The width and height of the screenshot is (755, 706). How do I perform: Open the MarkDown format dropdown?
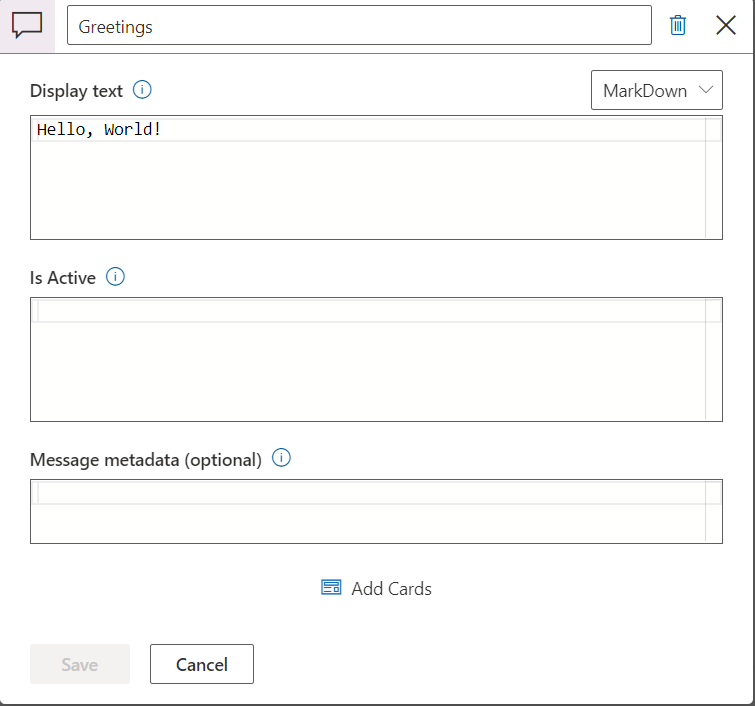[x=657, y=90]
